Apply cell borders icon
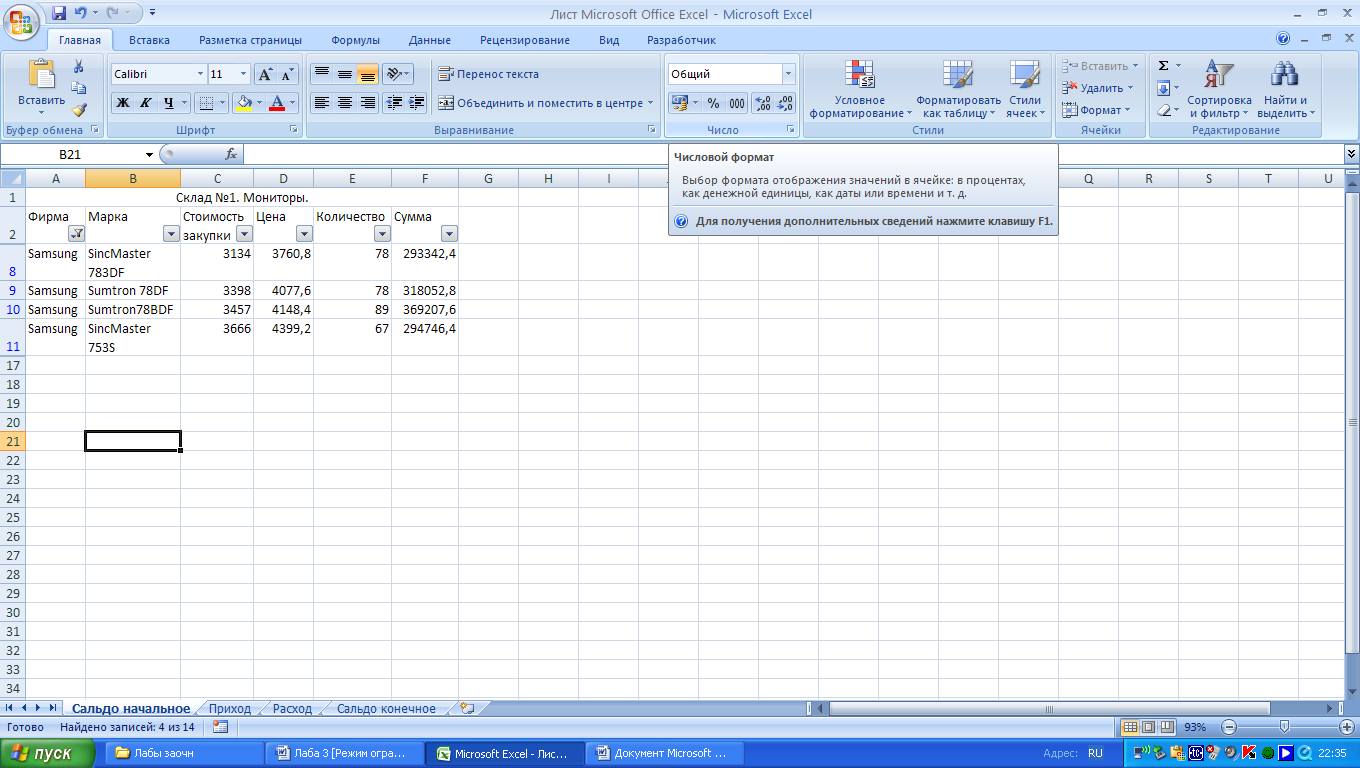The height and width of the screenshot is (768, 1360). [x=204, y=103]
